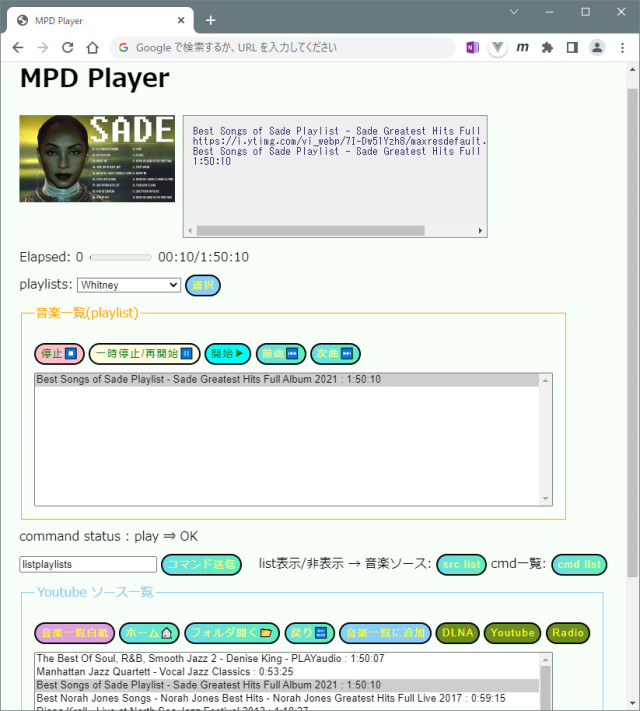The height and width of the screenshot is (711, 640).
Task: Skip to next track with 次曲
Action: point(335,354)
